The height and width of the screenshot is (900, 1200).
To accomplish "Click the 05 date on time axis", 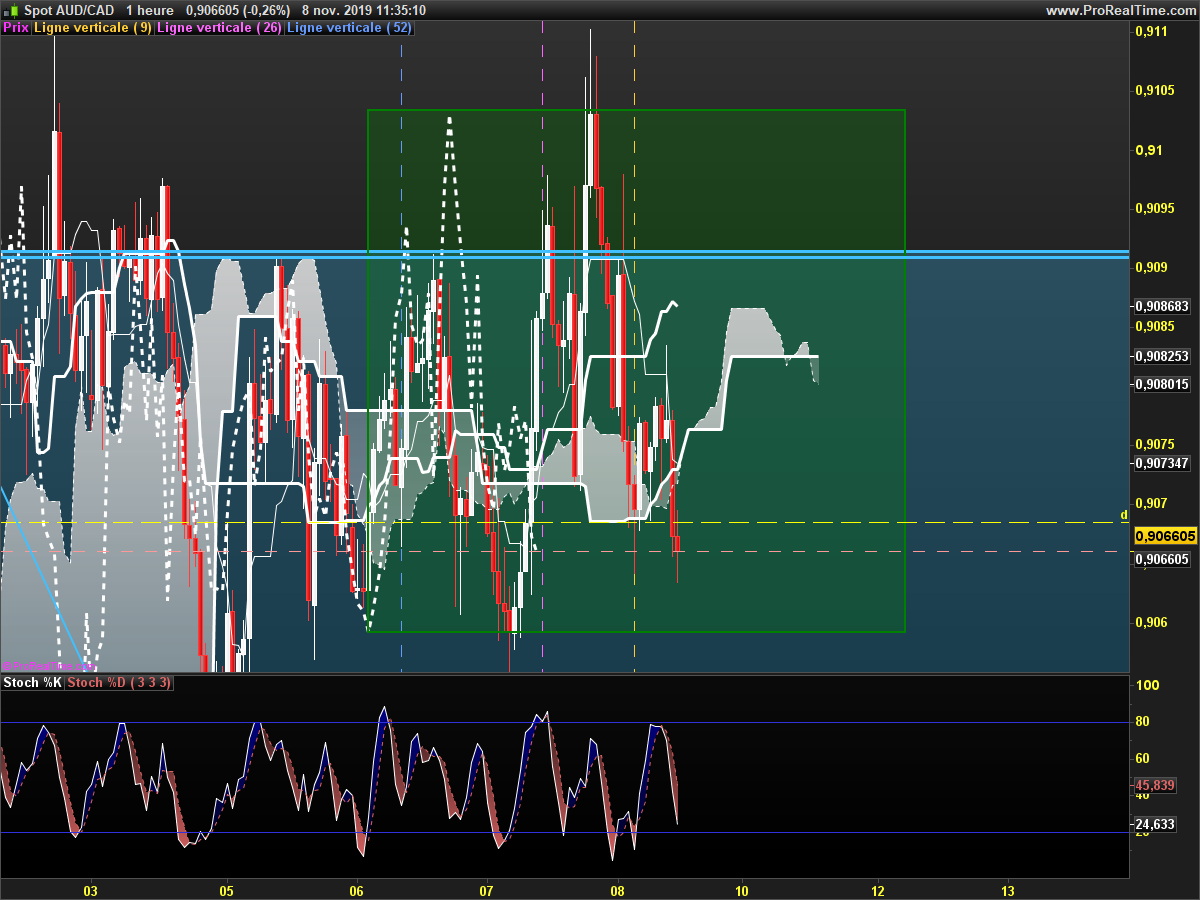I will coord(226,890).
